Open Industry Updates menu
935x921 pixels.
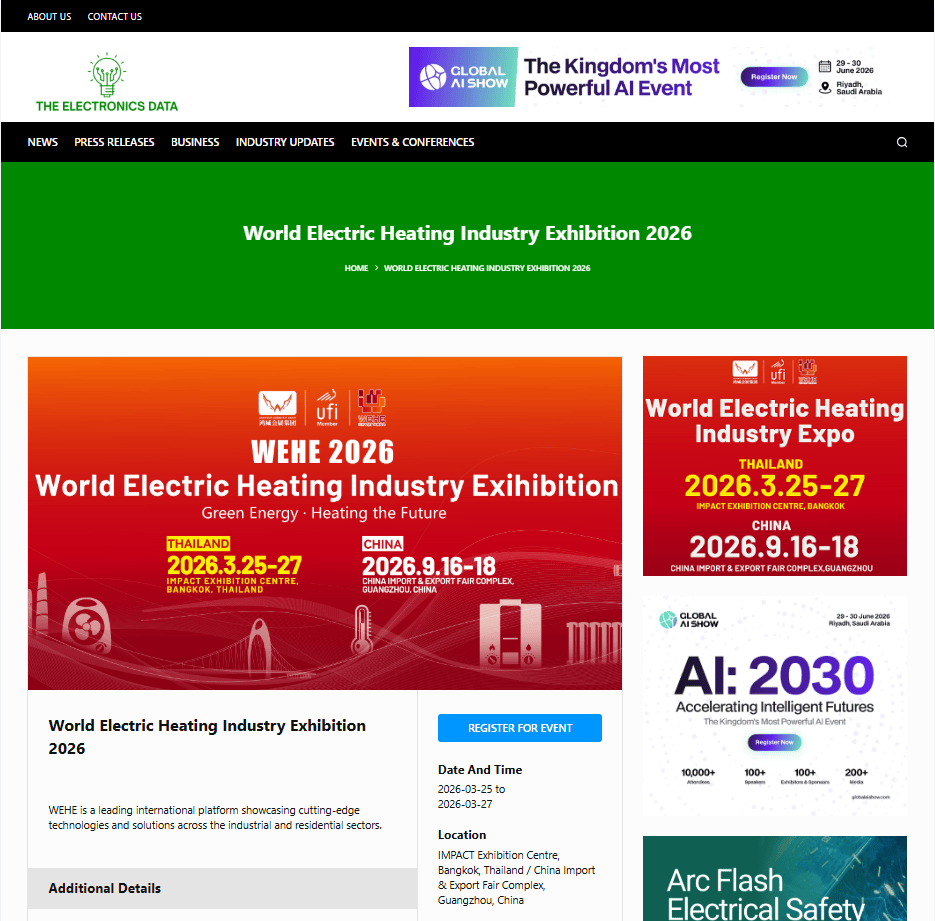(285, 142)
